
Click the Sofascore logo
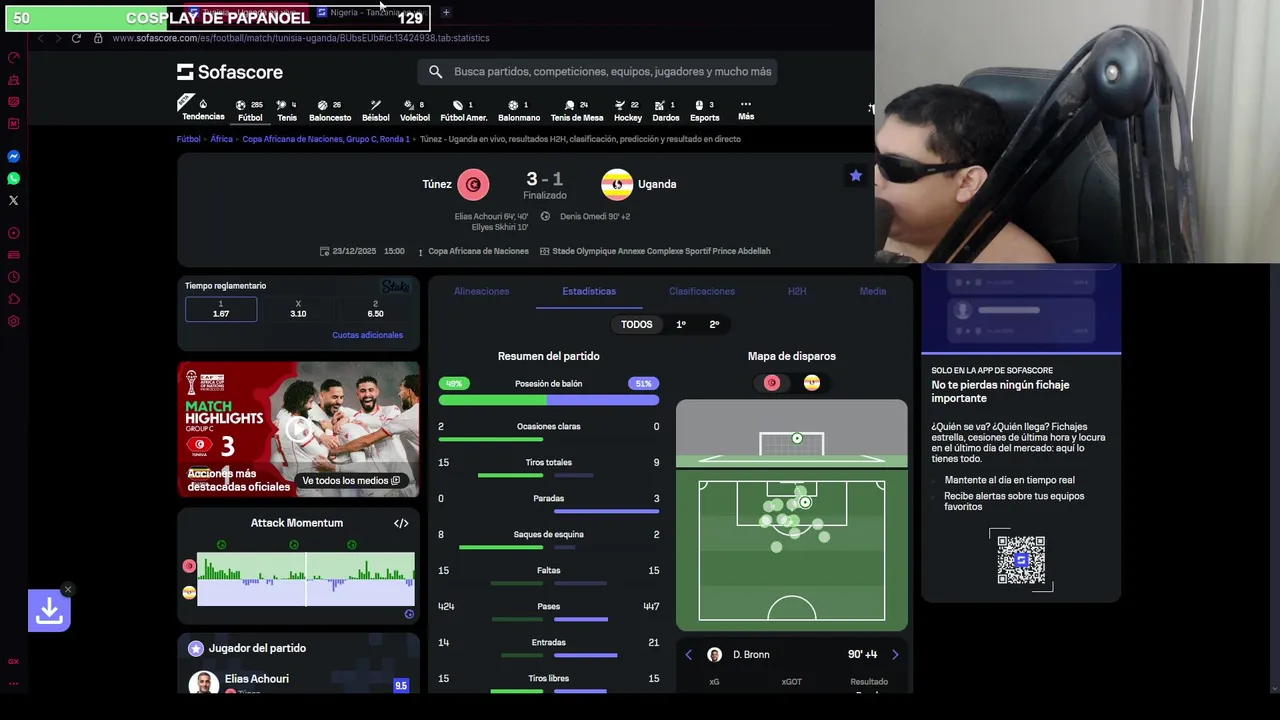click(x=230, y=72)
